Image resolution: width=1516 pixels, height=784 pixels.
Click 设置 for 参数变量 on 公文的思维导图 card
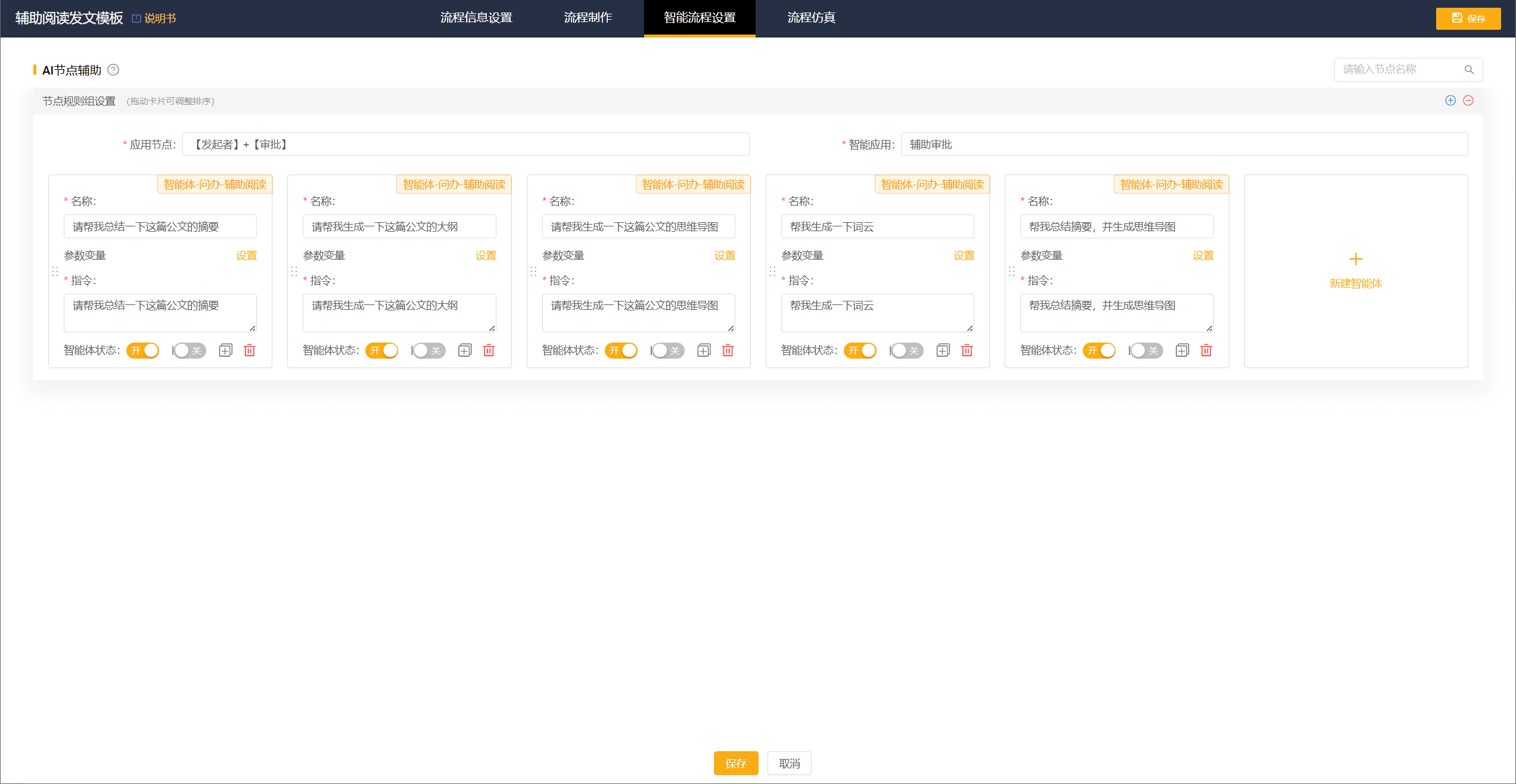(725, 256)
